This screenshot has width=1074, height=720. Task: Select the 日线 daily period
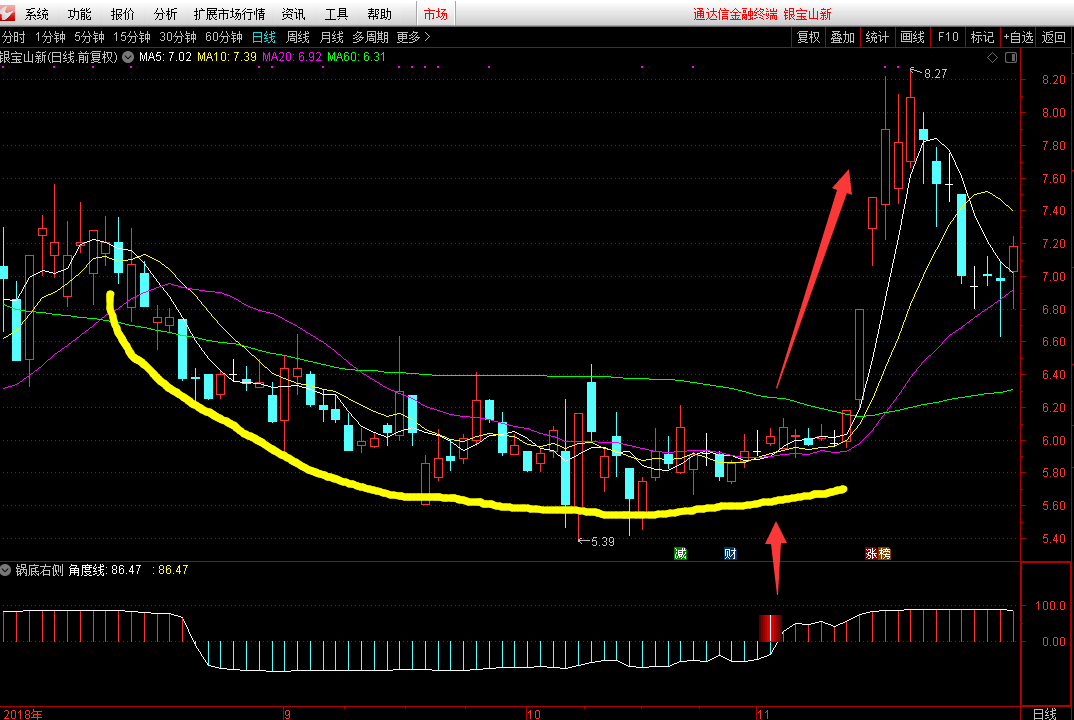tap(264, 37)
